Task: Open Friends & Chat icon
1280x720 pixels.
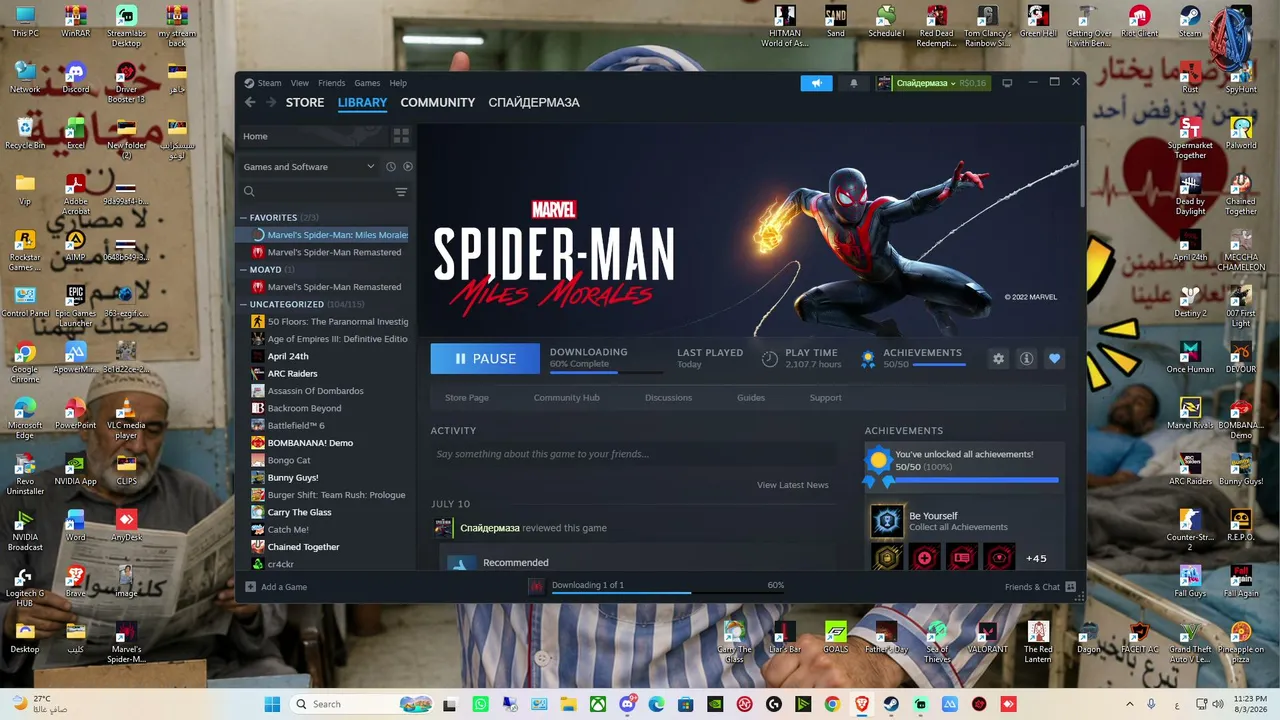Action: 1070,587
